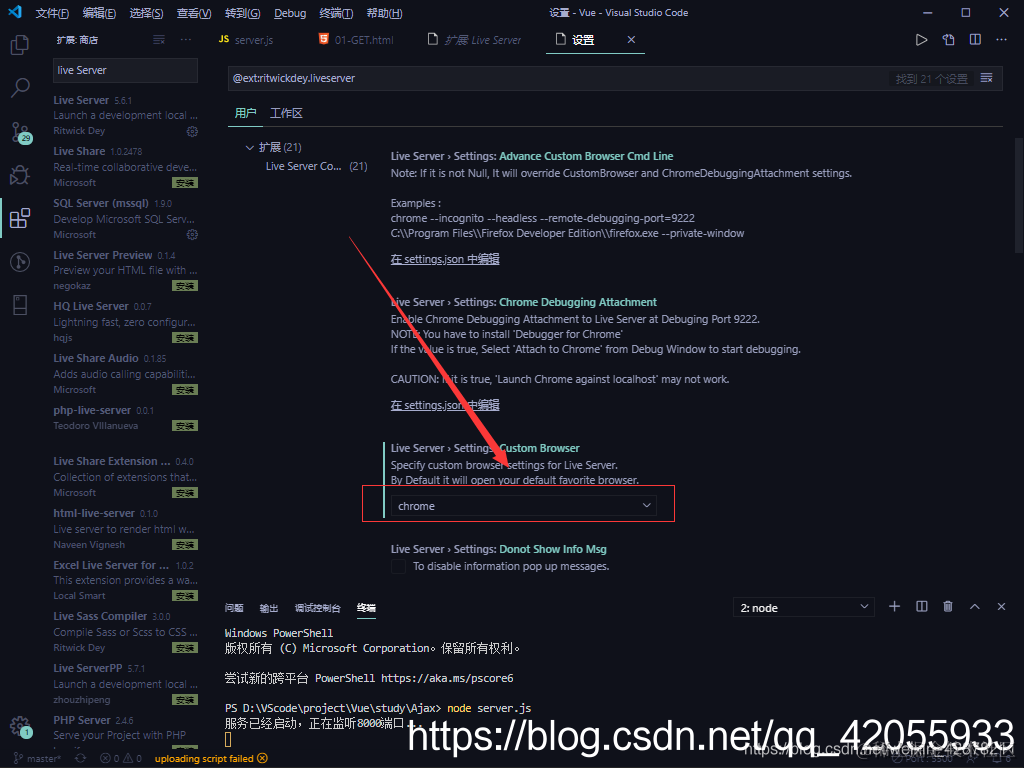Open Source Control view with 29 badge
This screenshot has height=768, width=1024.
click(x=21, y=133)
